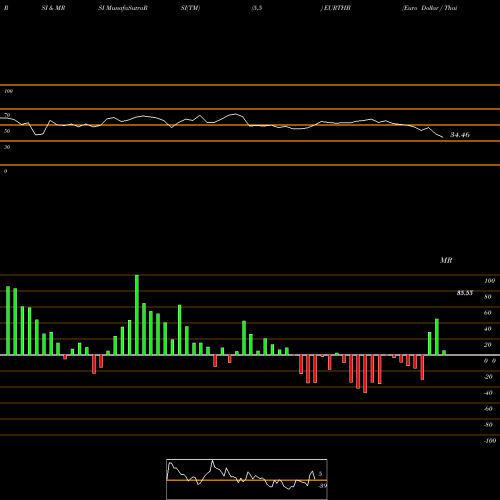Click the 60 label on MR axis
The width and height of the screenshot is (500, 500).
coord(488,313)
